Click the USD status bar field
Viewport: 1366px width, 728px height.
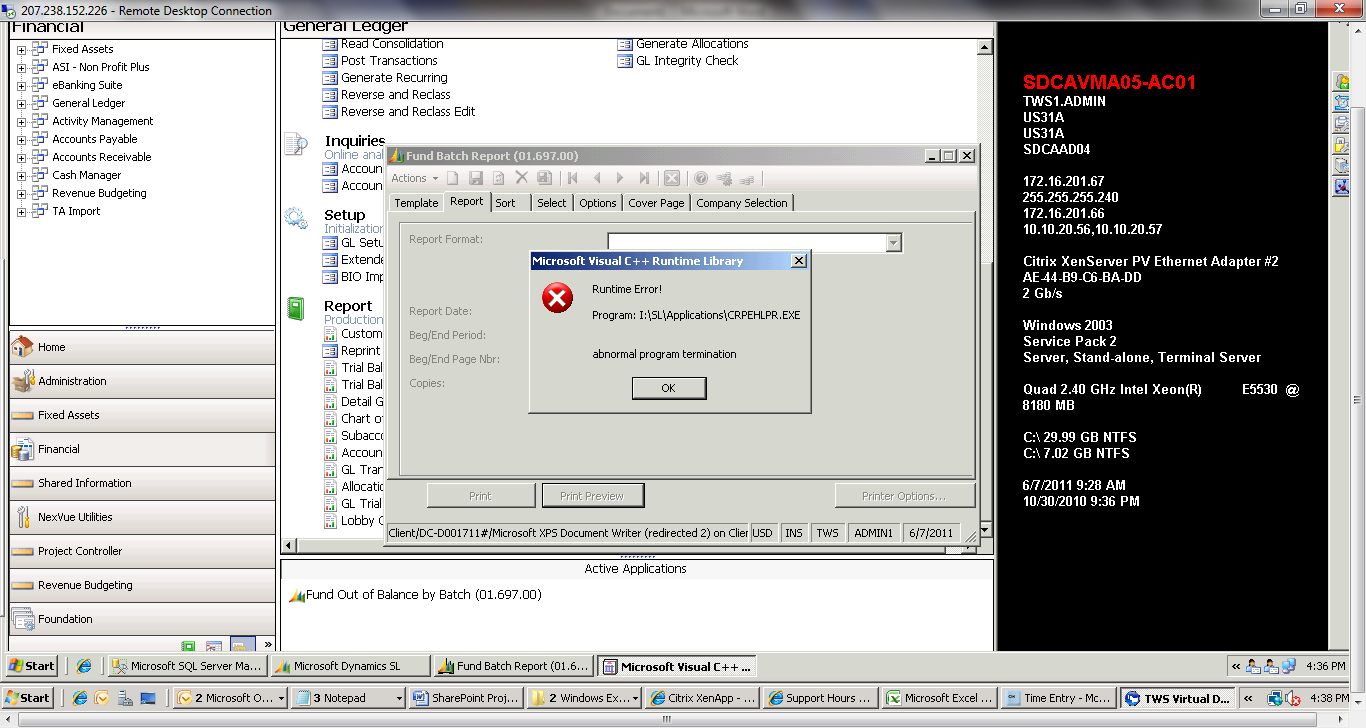763,534
